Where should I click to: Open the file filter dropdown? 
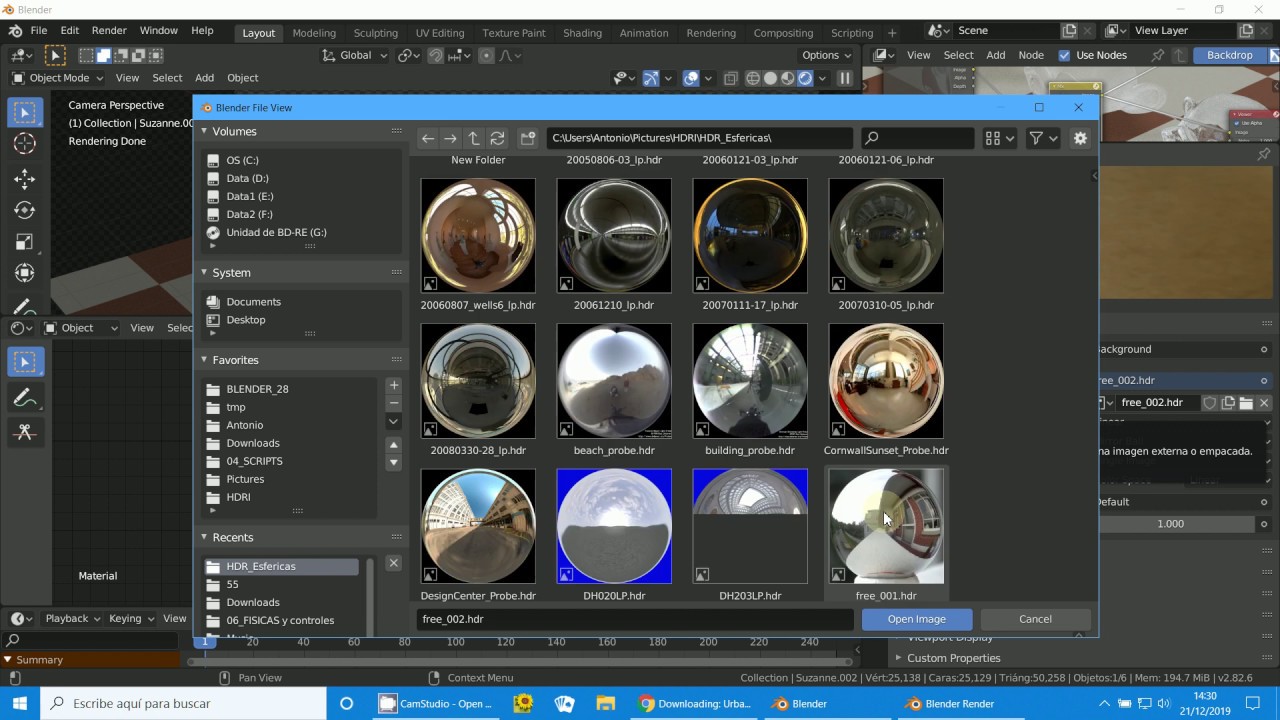pos(1043,139)
